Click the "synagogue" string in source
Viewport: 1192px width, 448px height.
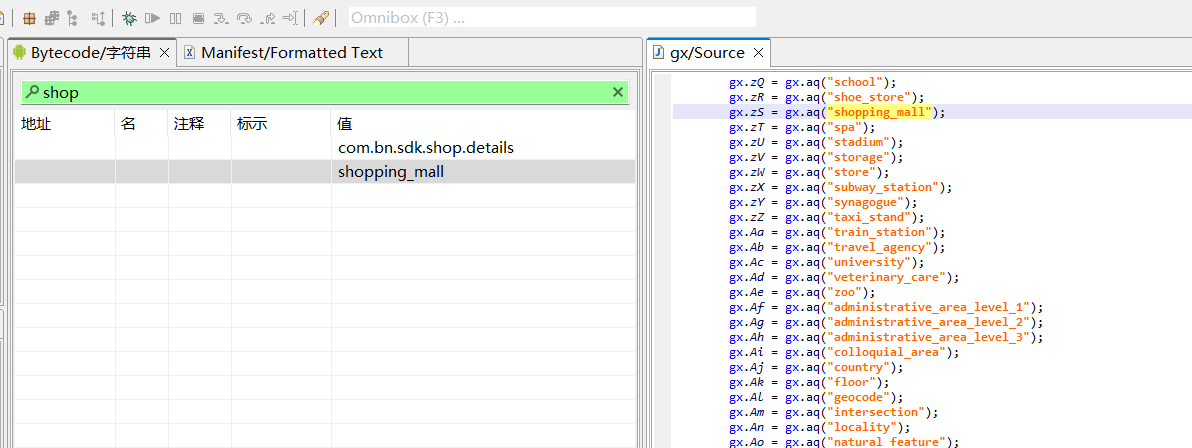[867, 202]
